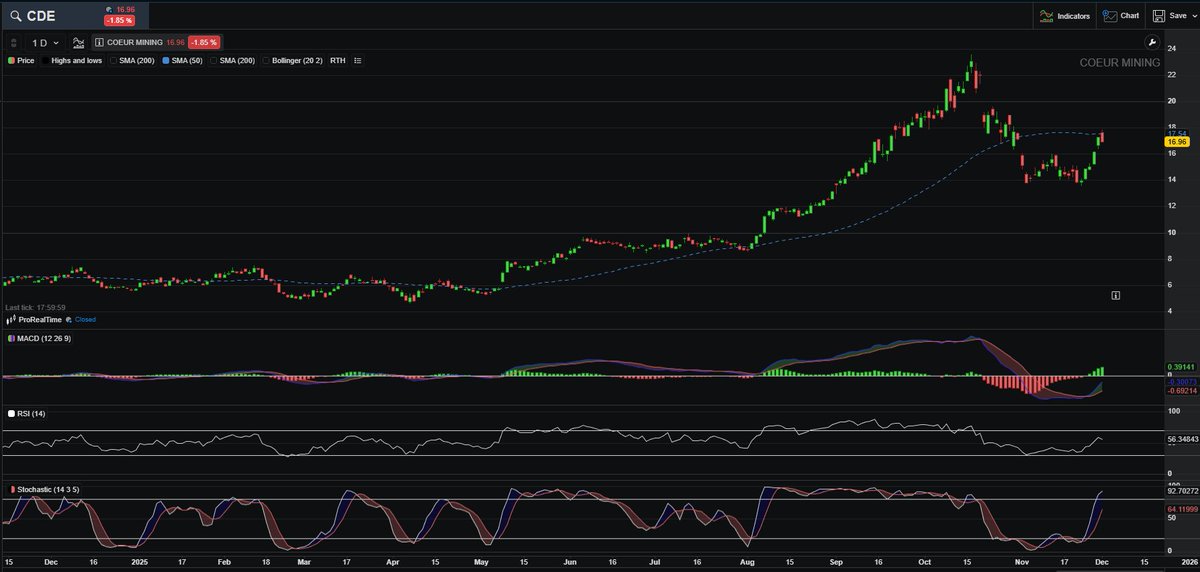Click the small info icon on price chart
This screenshot has height=572, width=1200.
pyautogui.click(x=1115, y=295)
